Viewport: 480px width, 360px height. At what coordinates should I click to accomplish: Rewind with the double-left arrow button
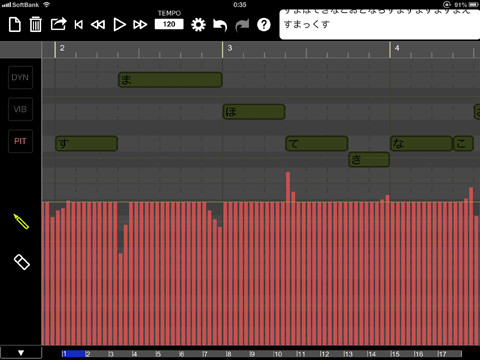click(x=98, y=25)
